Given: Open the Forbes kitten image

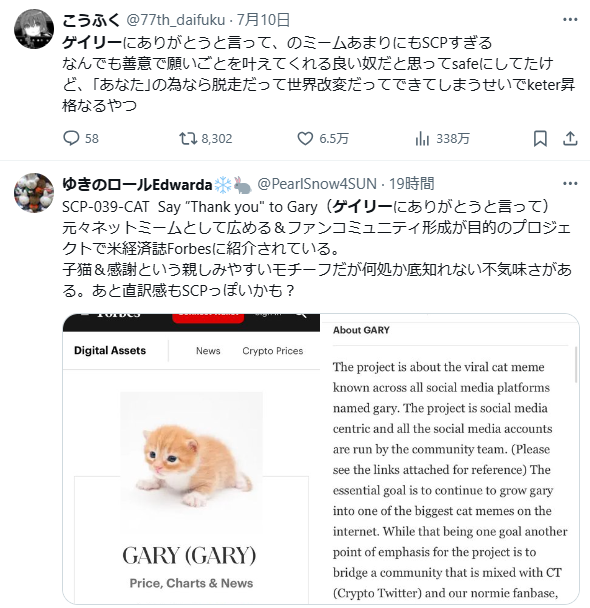Looking at the screenshot, I should [x=191, y=459].
